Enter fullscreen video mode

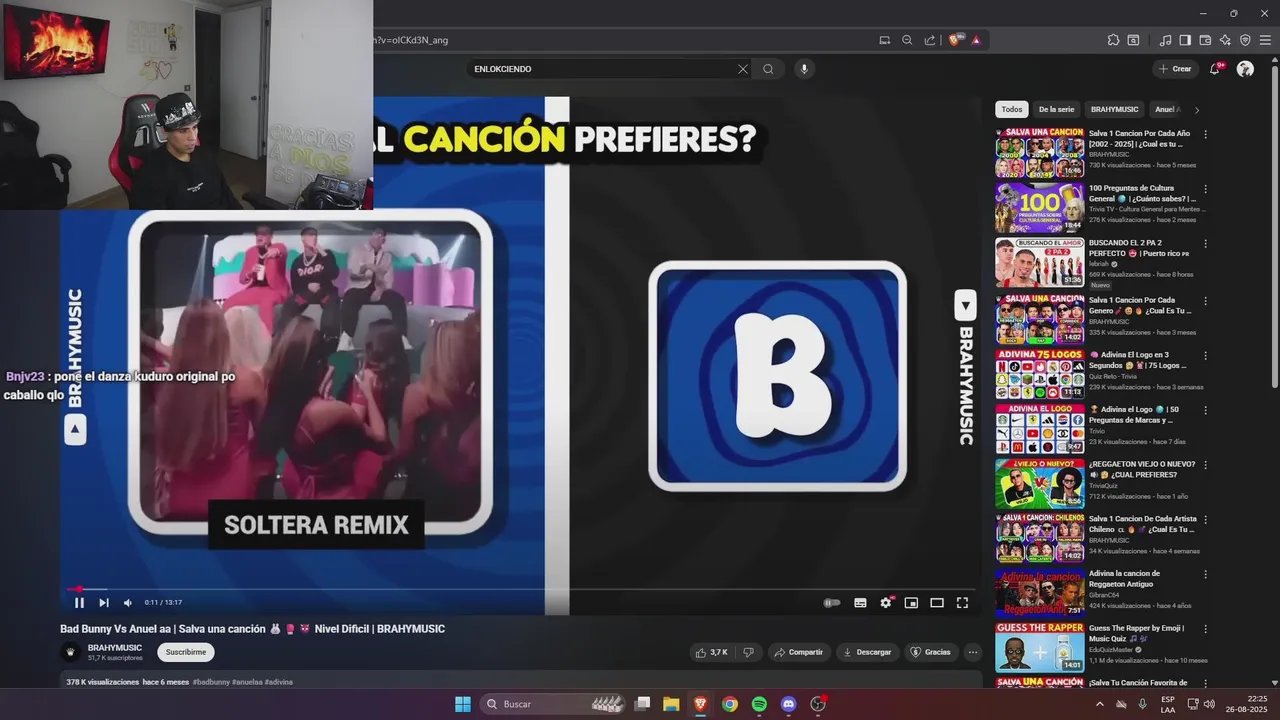coord(962,603)
